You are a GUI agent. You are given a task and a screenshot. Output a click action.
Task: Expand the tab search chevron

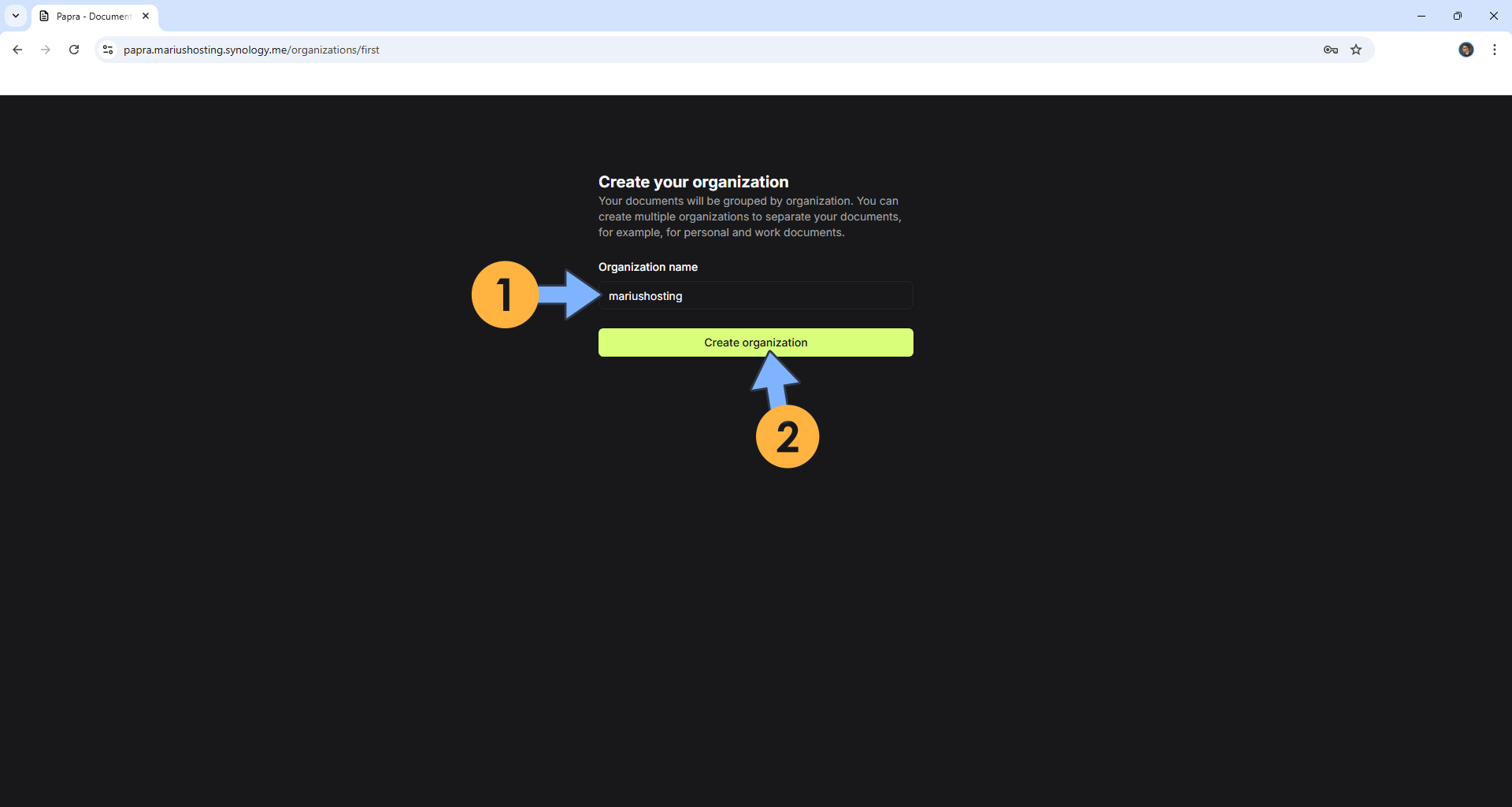pyautogui.click(x=16, y=16)
